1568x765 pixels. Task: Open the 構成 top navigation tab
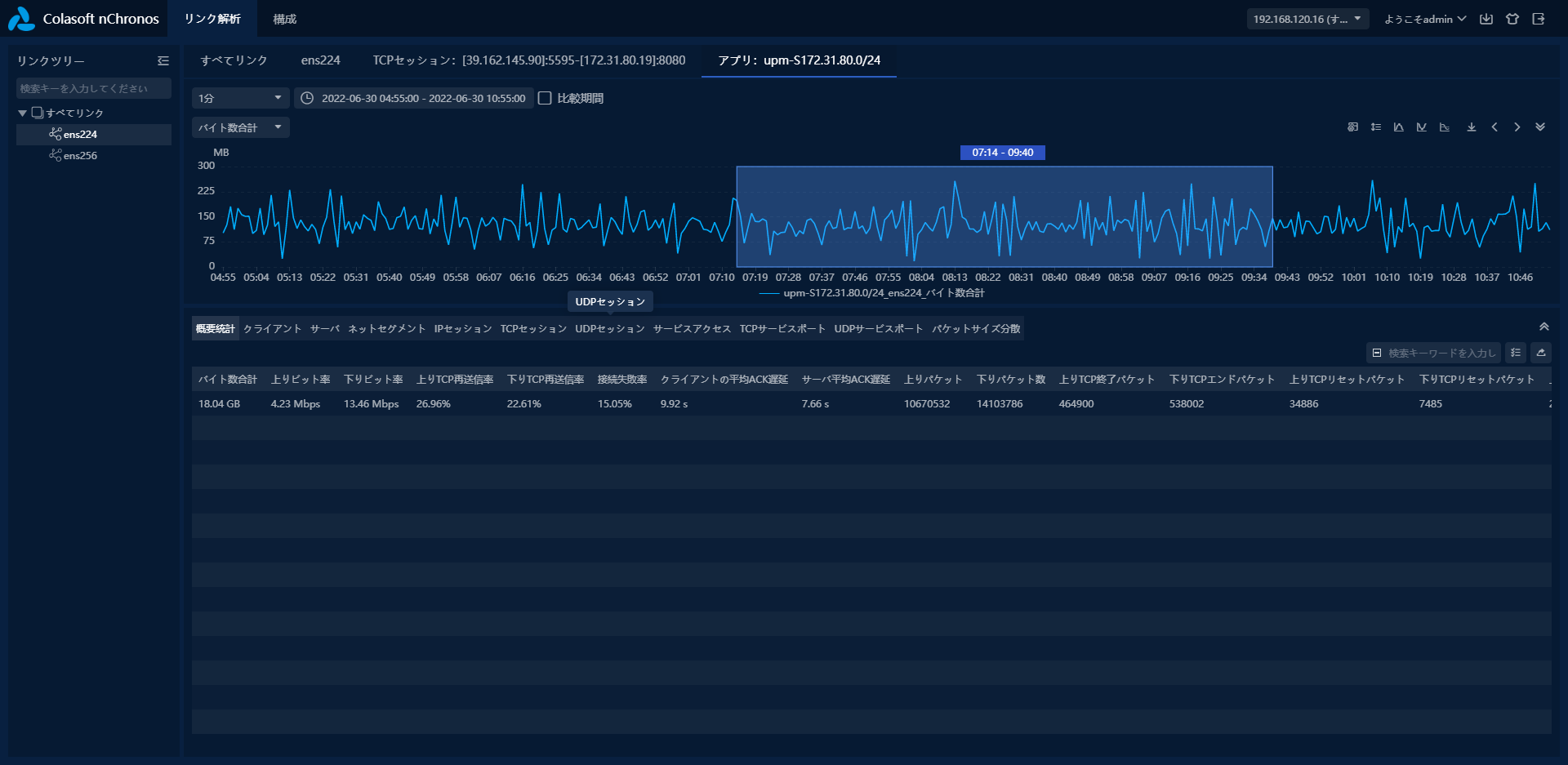[285, 19]
